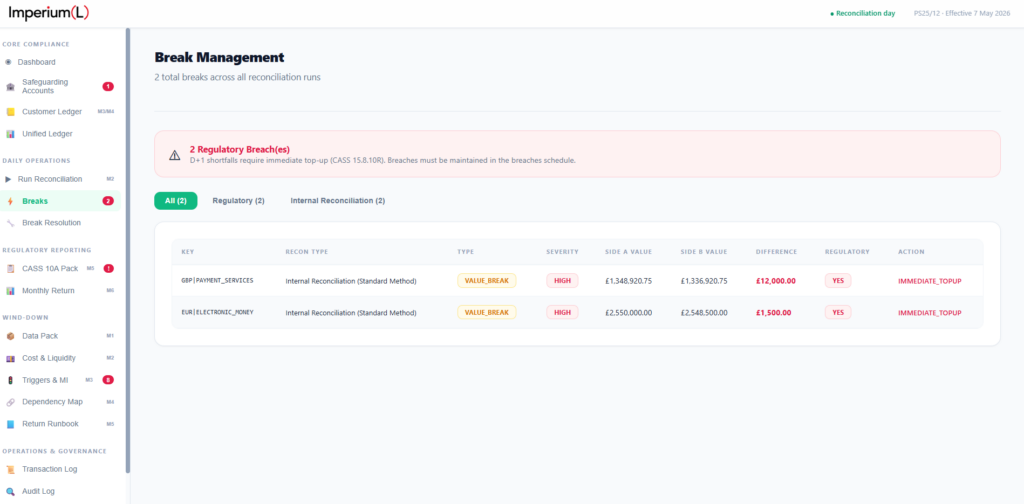Click PS25/12 - Effective 7 May 2026 text
The height and width of the screenshot is (504, 1024).
pyautogui.click(x=964, y=13)
